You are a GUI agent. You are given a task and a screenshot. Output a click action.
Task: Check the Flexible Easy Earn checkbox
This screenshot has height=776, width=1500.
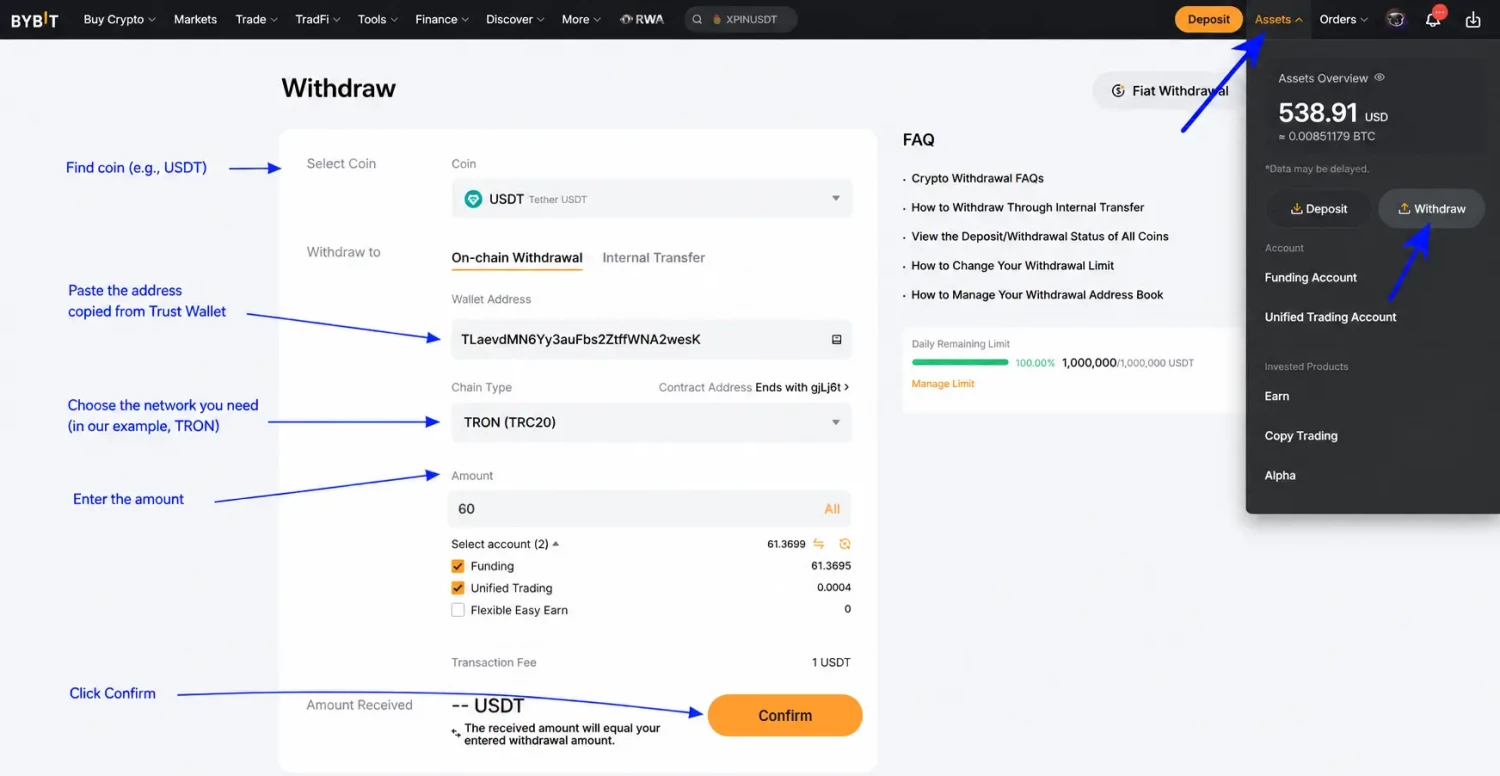458,610
